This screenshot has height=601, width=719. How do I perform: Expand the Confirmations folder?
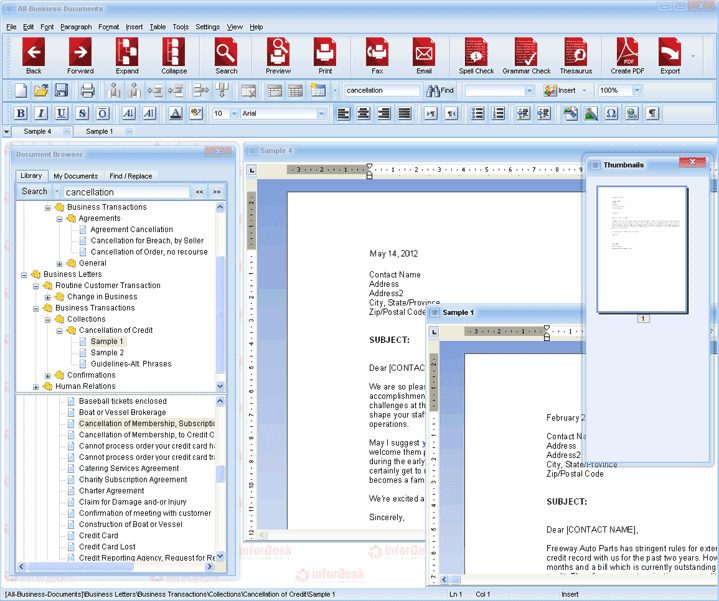click(x=47, y=375)
